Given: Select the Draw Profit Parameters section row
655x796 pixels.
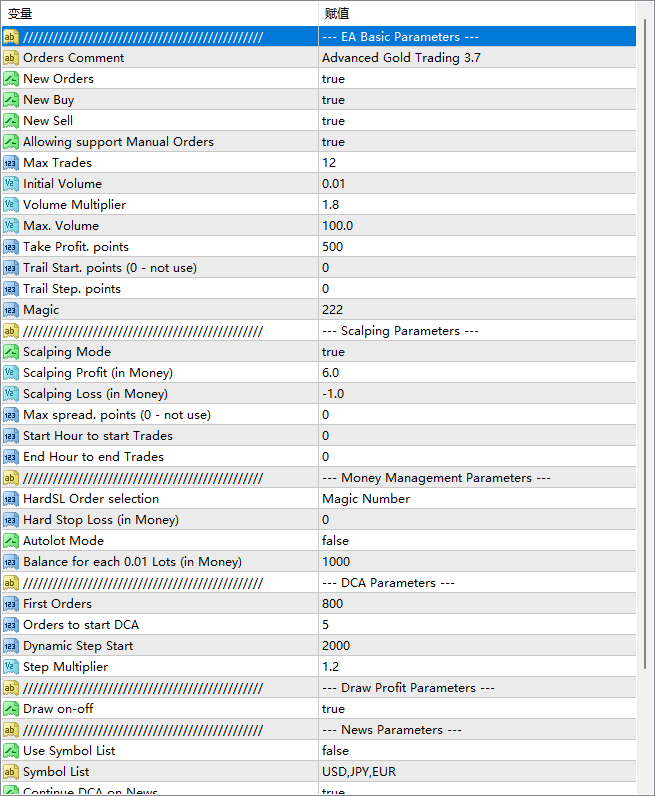Looking at the screenshot, I should tap(319, 688).
